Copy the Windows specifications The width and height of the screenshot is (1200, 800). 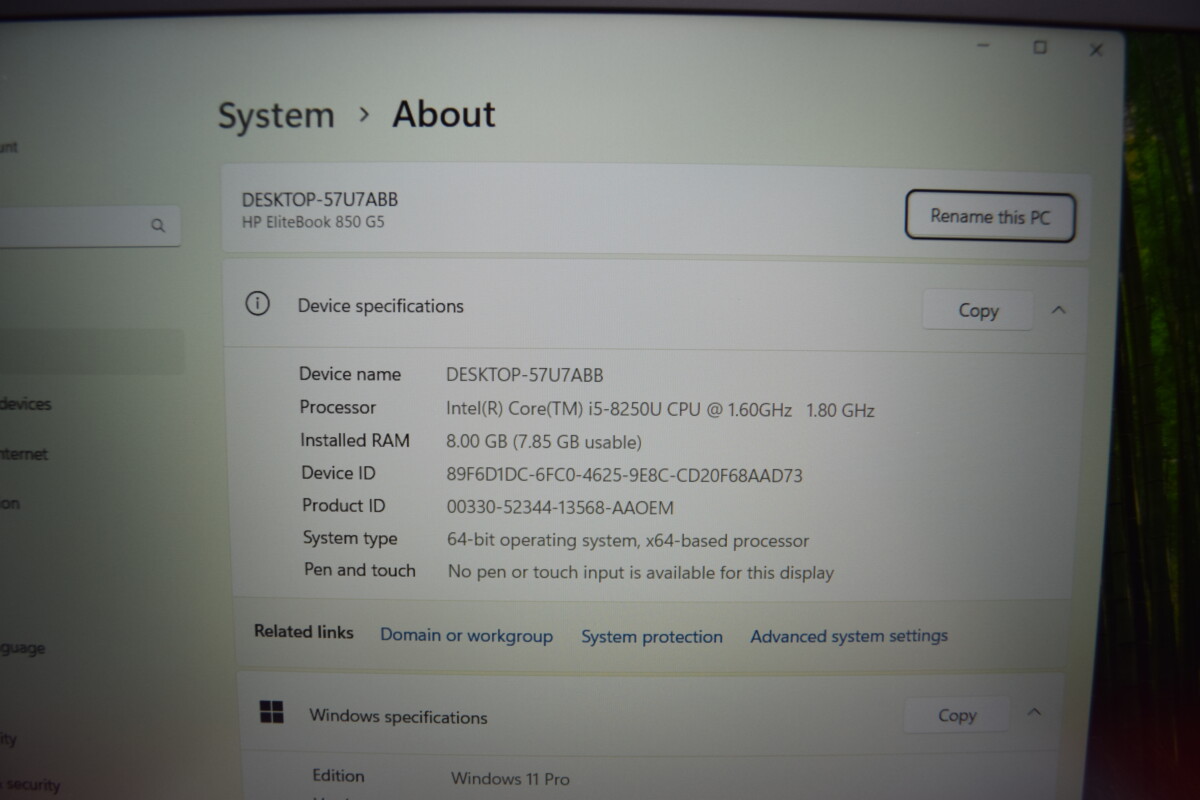coord(957,715)
